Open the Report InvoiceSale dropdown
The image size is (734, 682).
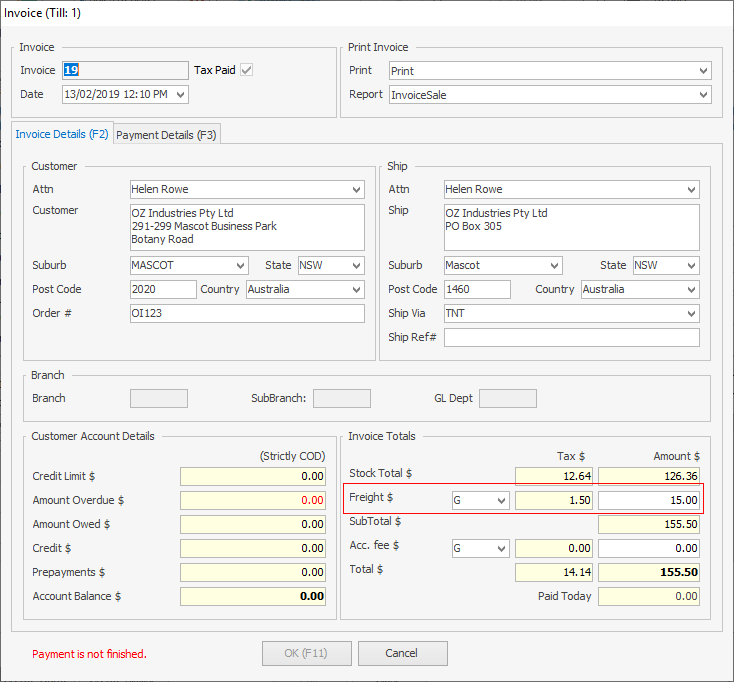click(703, 95)
